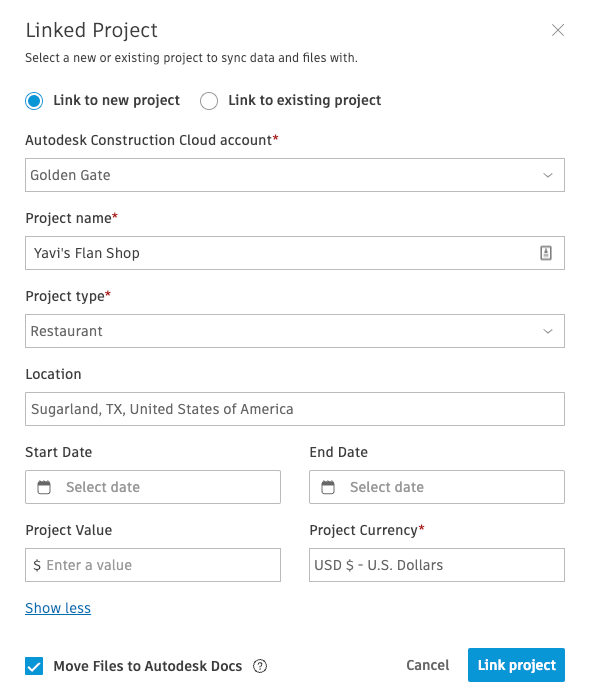Image resolution: width=592 pixels, height=695 pixels.
Task: Click the Start Date Select date field
Action: pyautogui.click(x=153, y=487)
